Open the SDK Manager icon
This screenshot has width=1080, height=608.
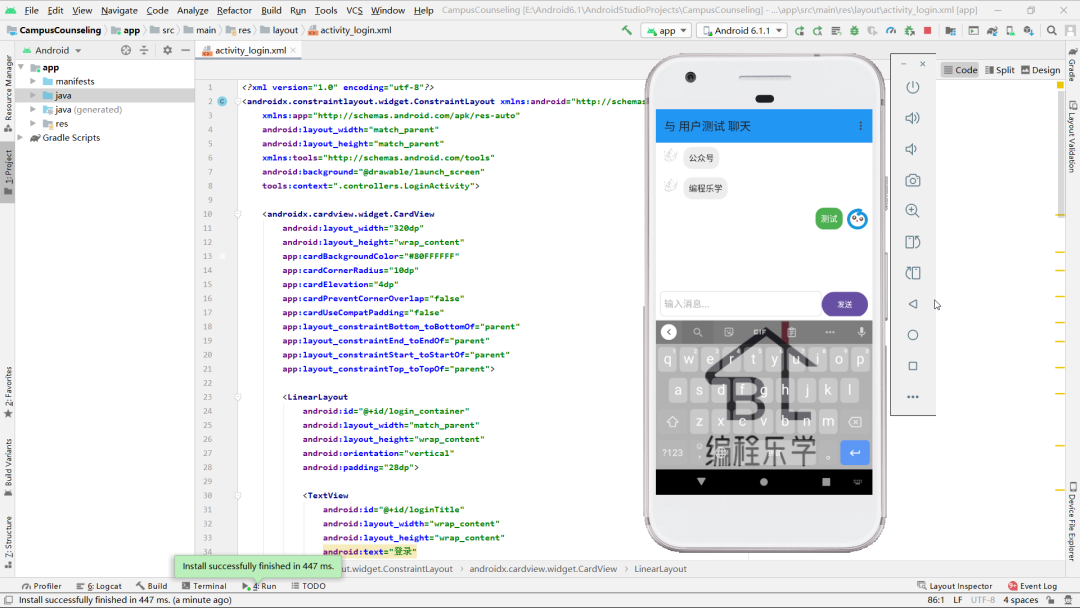point(1028,31)
